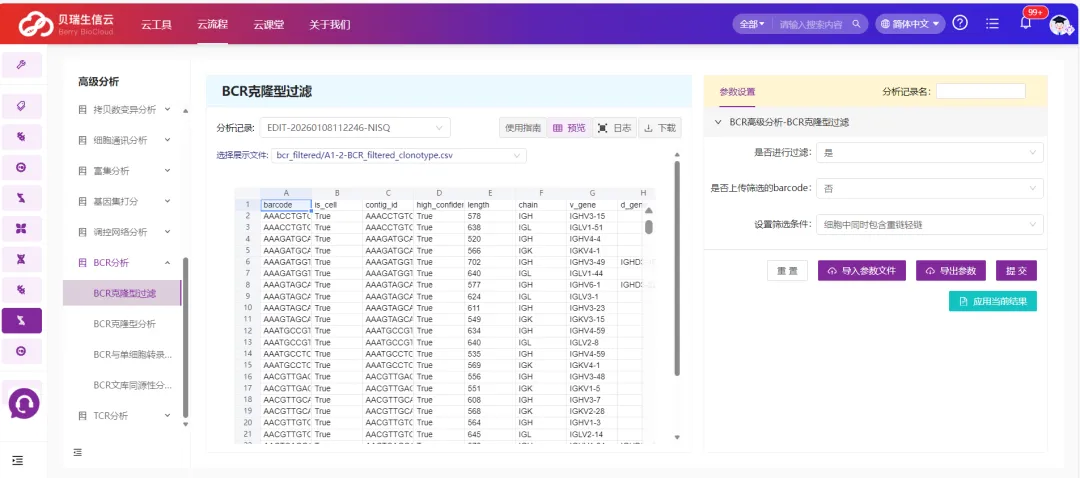Open notifications bell with 99+ badge
This screenshot has height=478, width=1080.
tap(1026, 23)
